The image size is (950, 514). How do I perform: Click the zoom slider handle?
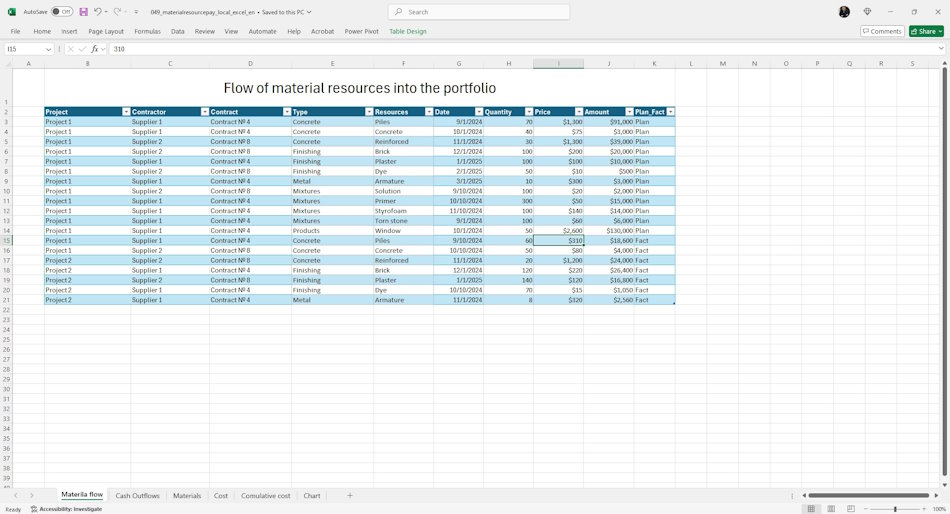point(895,509)
